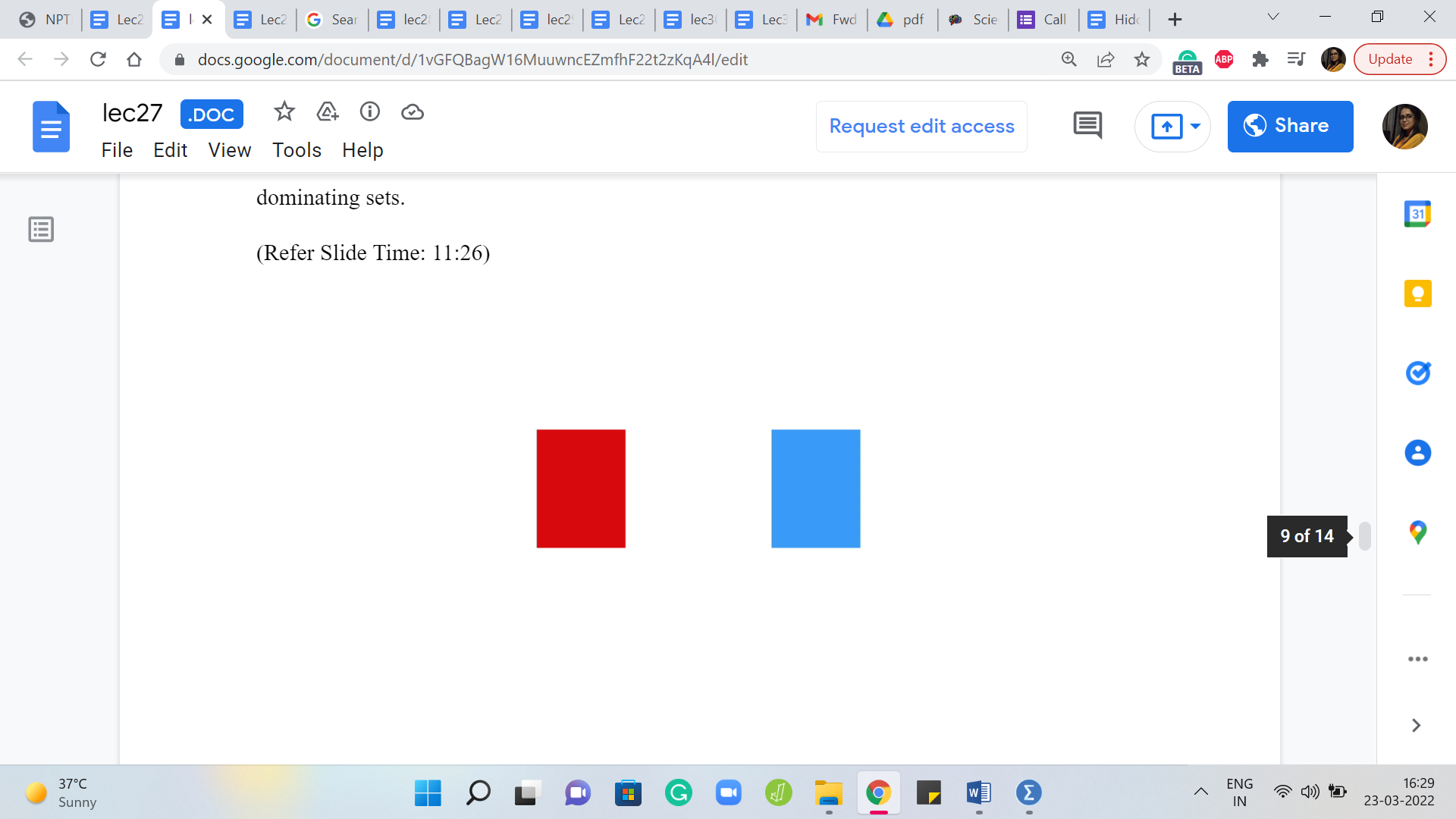
Task: Open the File menu
Action: [117, 150]
